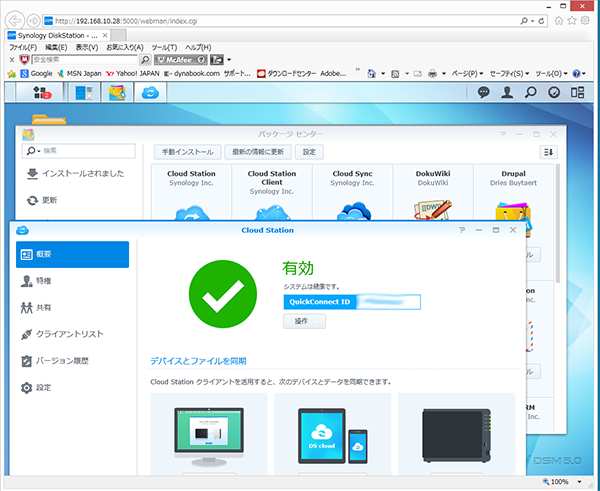Click the 設定 button in Package Center
Viewport: 600px width, 491px height.
[309, 152]
